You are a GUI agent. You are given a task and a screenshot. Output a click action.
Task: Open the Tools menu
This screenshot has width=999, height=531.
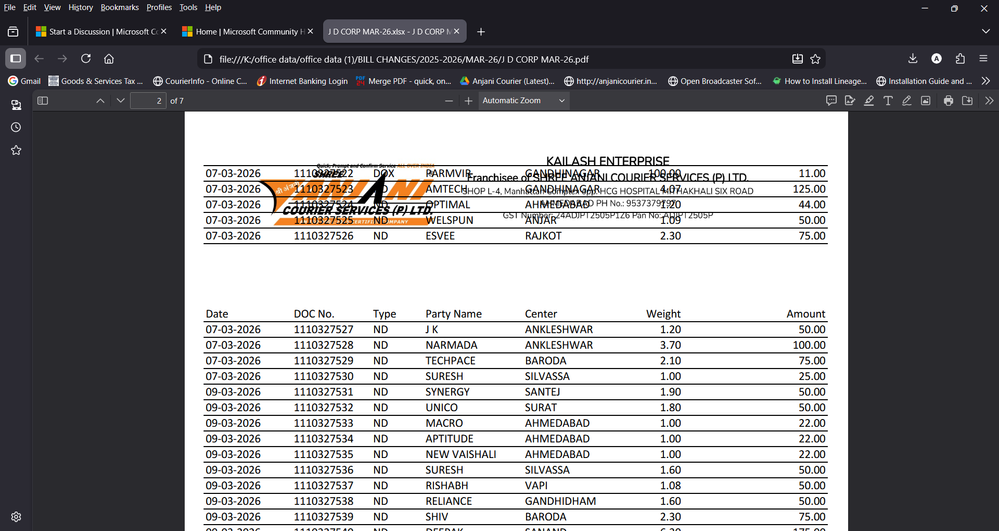(188, 8)
